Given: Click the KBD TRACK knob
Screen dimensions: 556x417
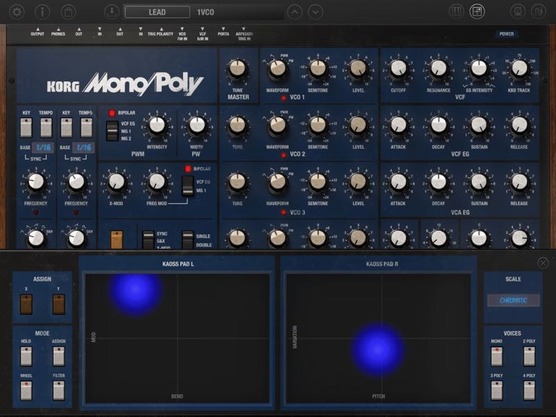Looking at the screenshot, I should (x=519, y=68).
